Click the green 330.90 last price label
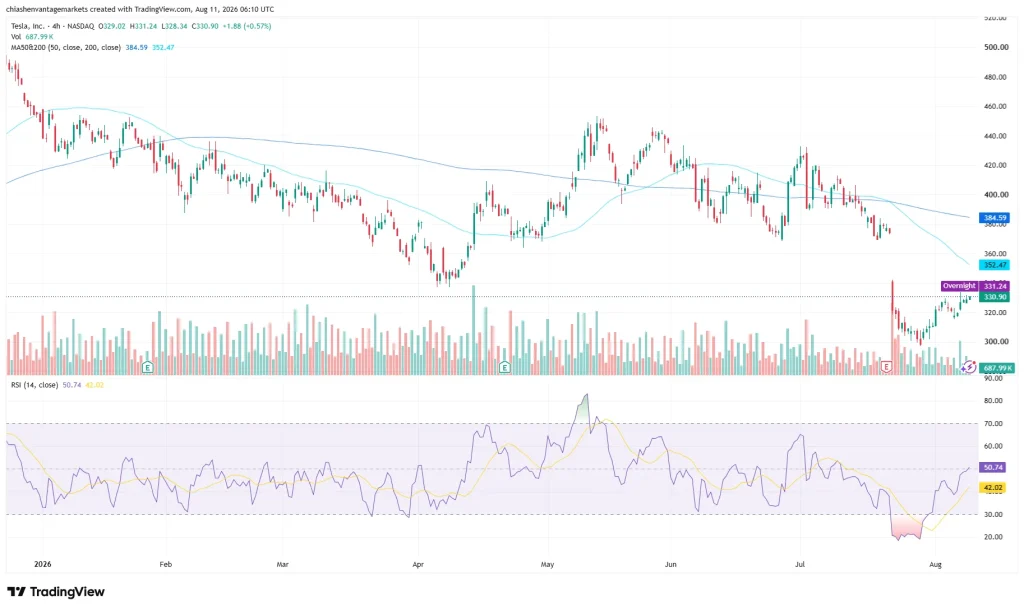 pyautogui.click(x=995, y=297)
